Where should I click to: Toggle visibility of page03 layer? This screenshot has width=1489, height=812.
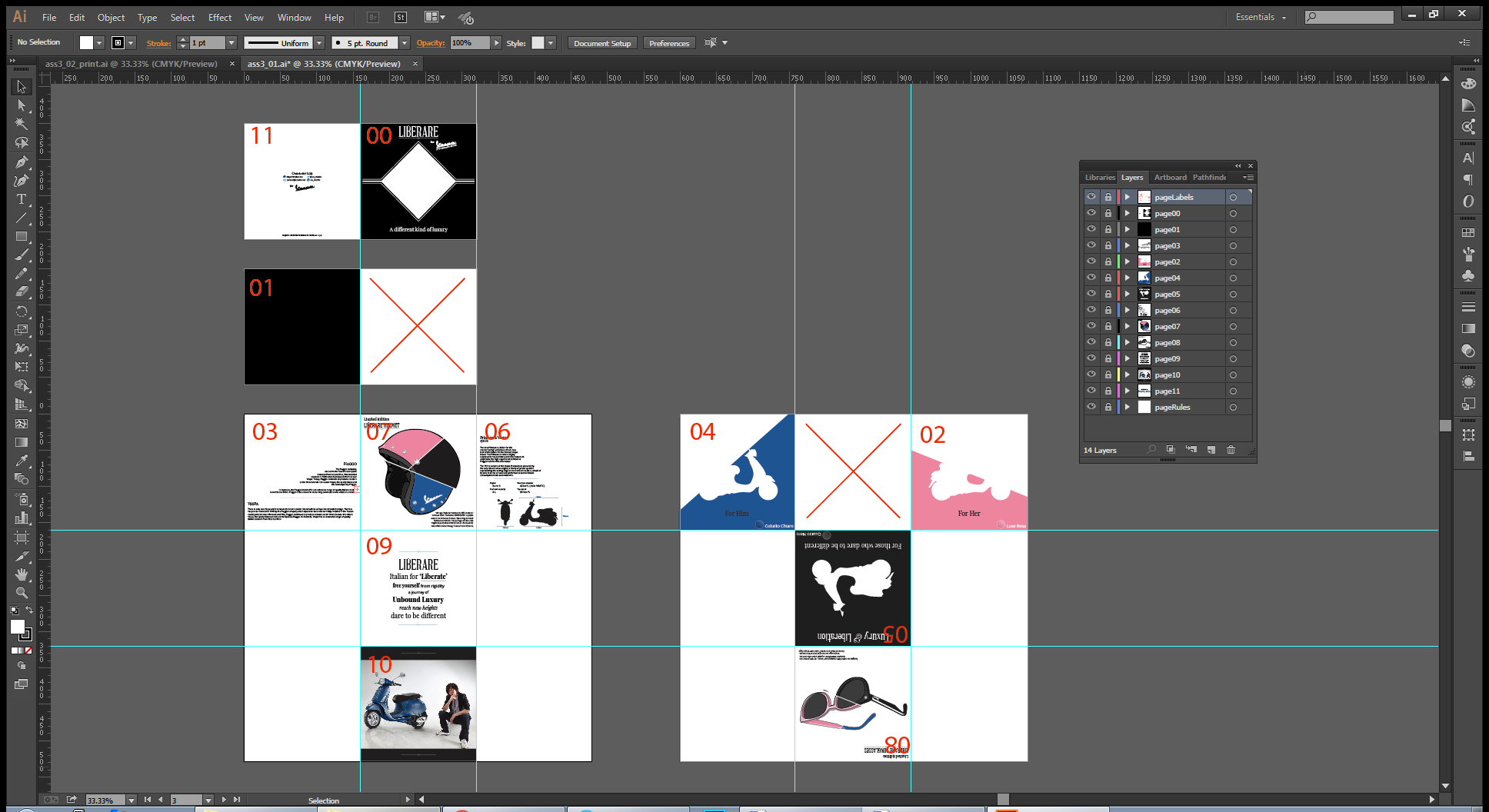click(x=1091, y=245)
